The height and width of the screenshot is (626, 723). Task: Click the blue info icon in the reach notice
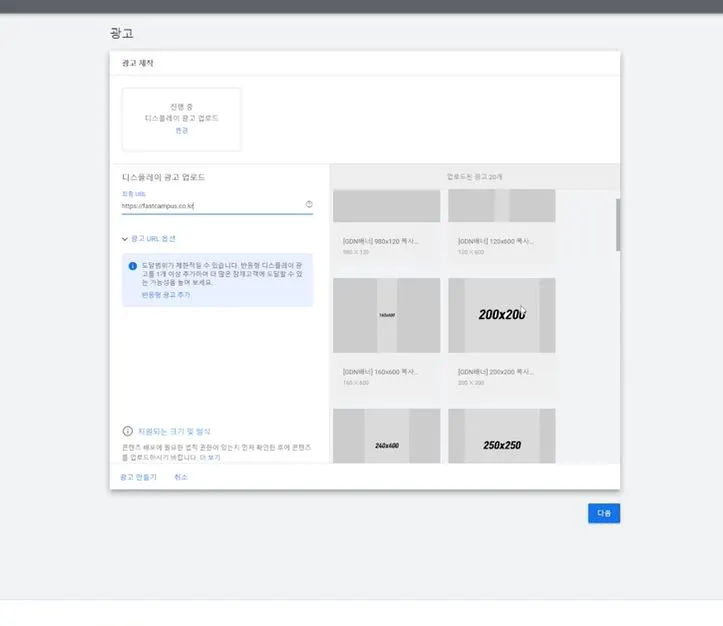point(133,266)
